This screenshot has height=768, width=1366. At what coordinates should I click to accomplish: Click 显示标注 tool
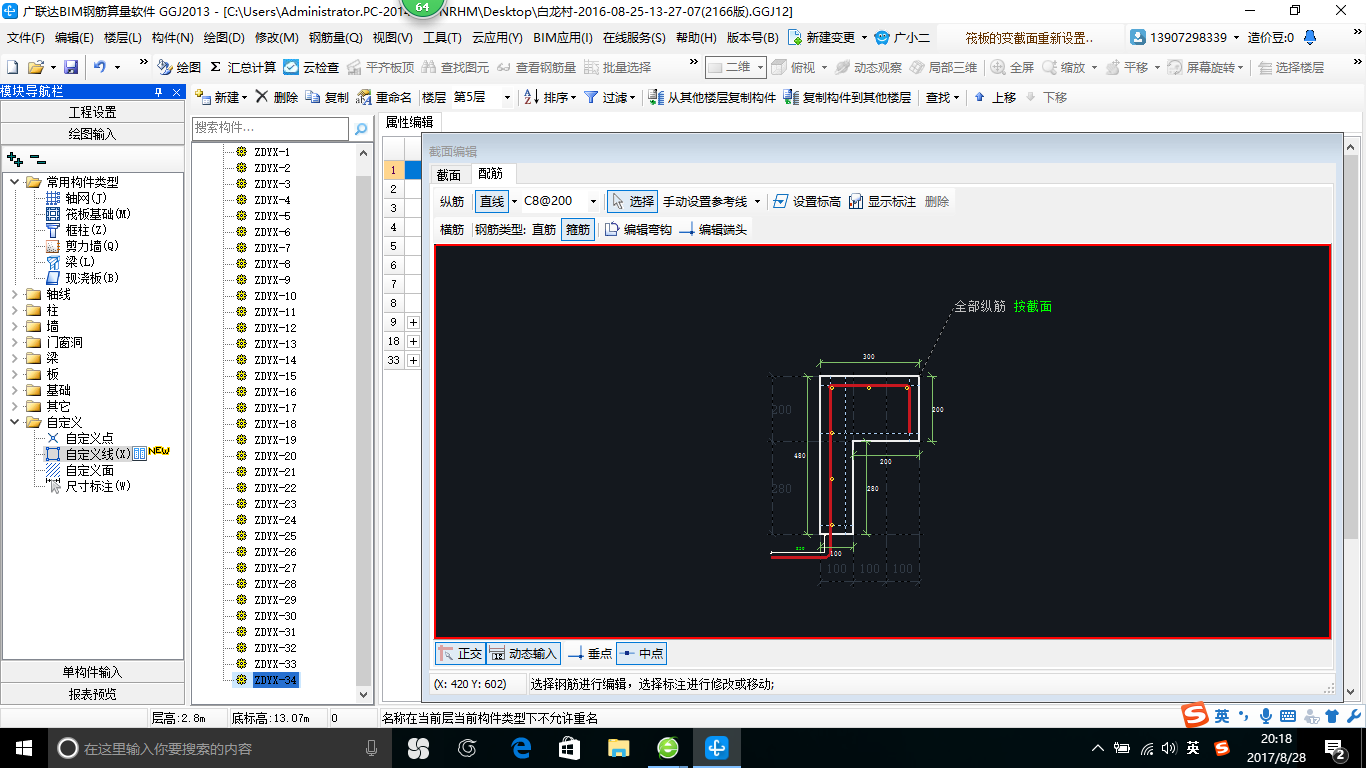[882, 201]
